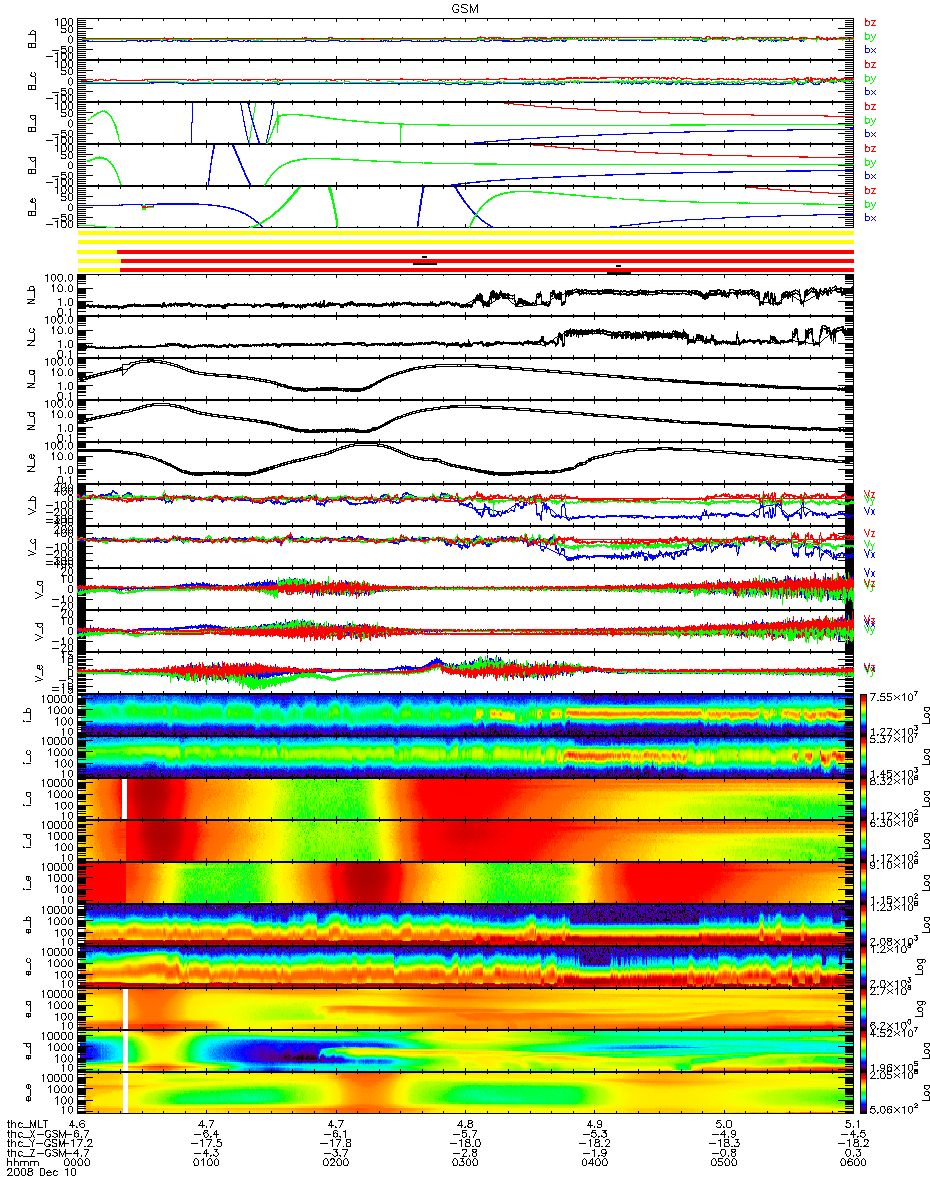Click the thc_X-GSM row label
Viewport: 930px width, 1200px height.
click(36, 1134)
